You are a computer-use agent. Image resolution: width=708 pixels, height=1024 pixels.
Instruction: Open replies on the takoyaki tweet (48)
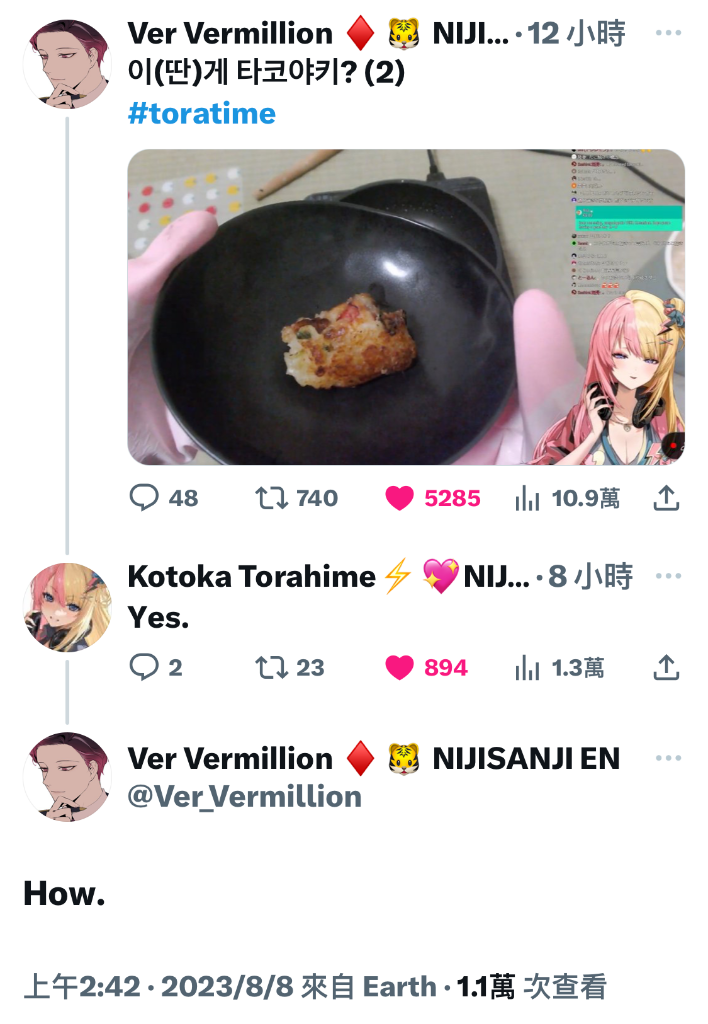click(x=163, y=498)
